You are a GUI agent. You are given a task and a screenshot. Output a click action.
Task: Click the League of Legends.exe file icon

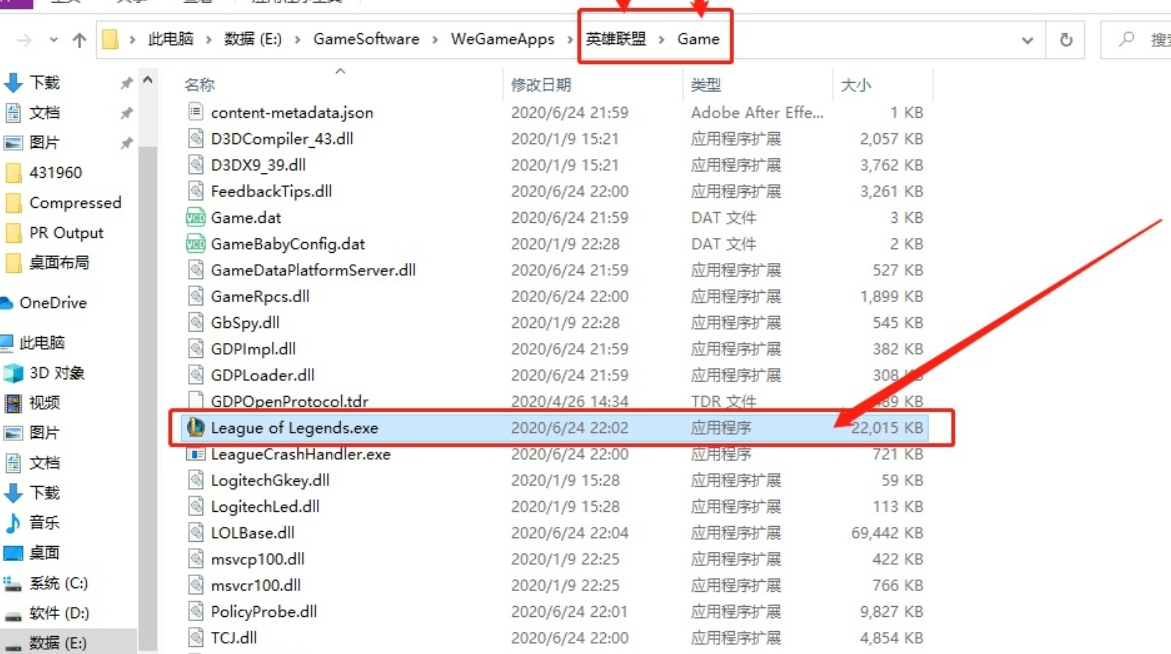196,427
